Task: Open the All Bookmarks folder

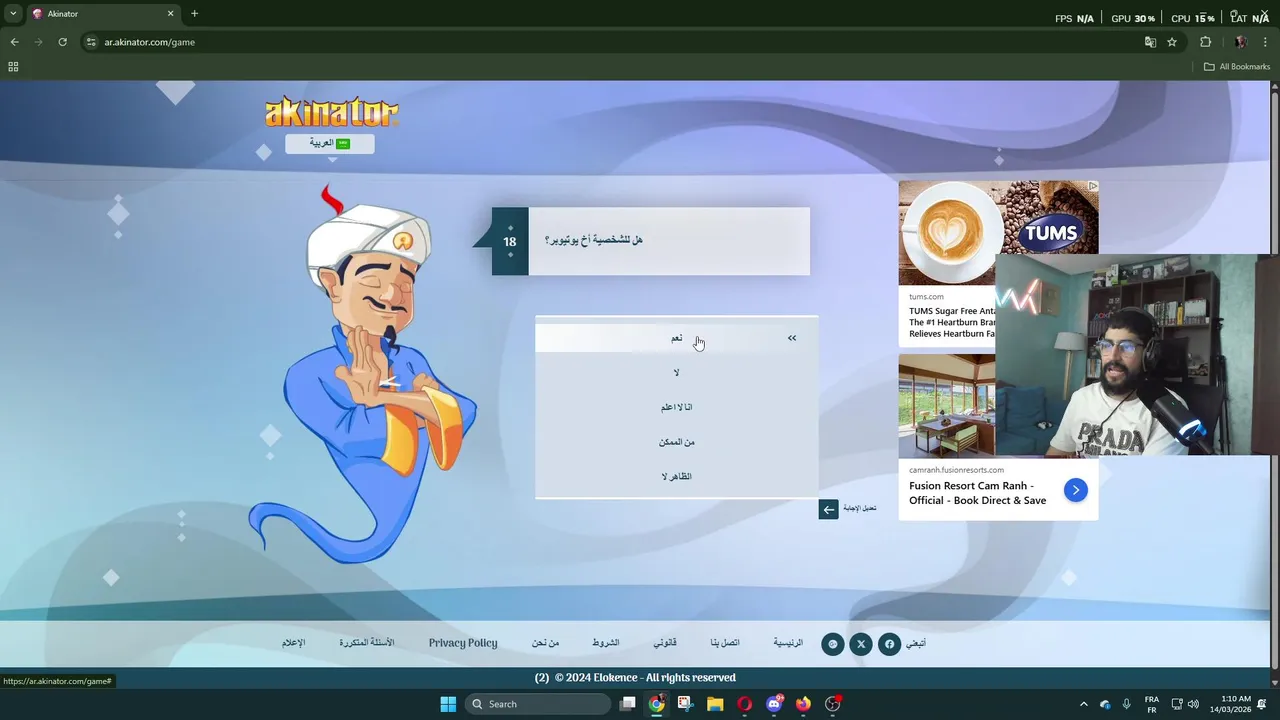Action: (1237, 67)
